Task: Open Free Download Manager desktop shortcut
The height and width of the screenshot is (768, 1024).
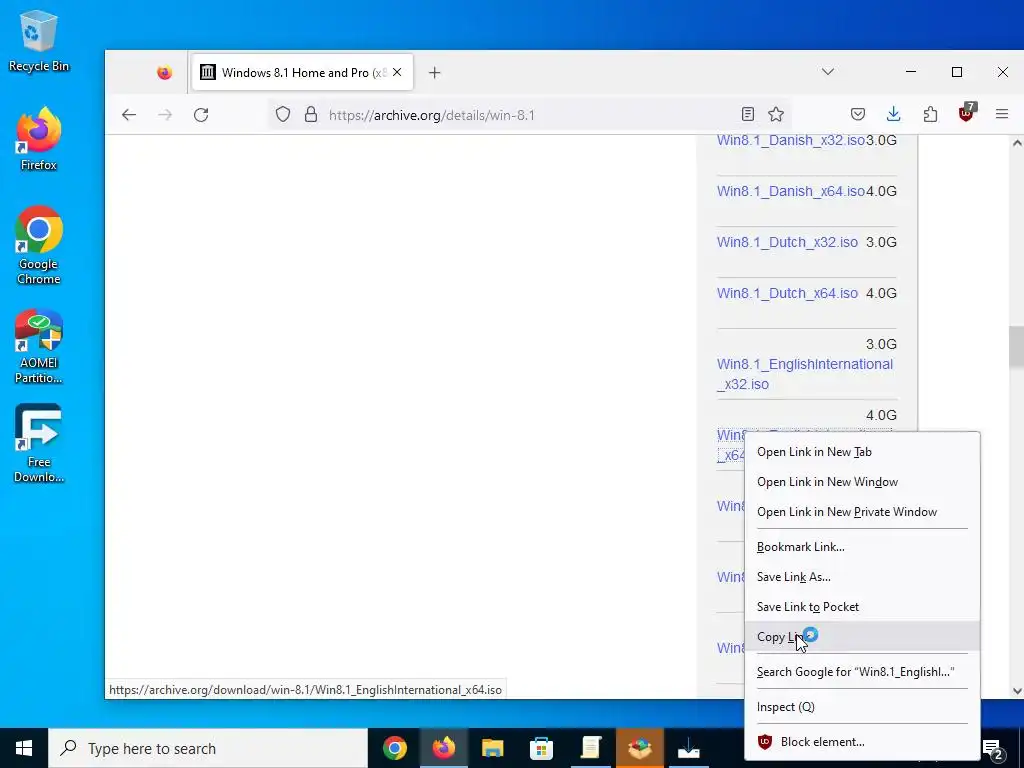Action: tap(39, 443)
